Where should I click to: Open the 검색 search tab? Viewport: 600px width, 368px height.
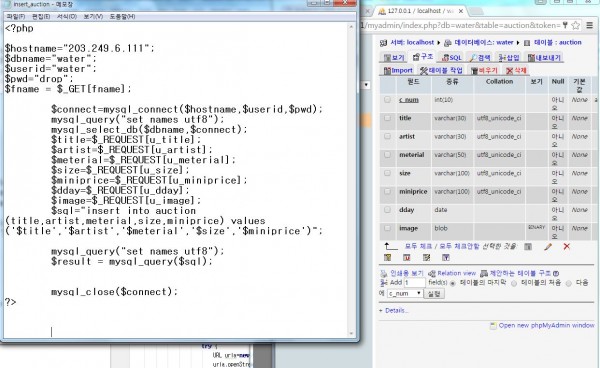480,58
